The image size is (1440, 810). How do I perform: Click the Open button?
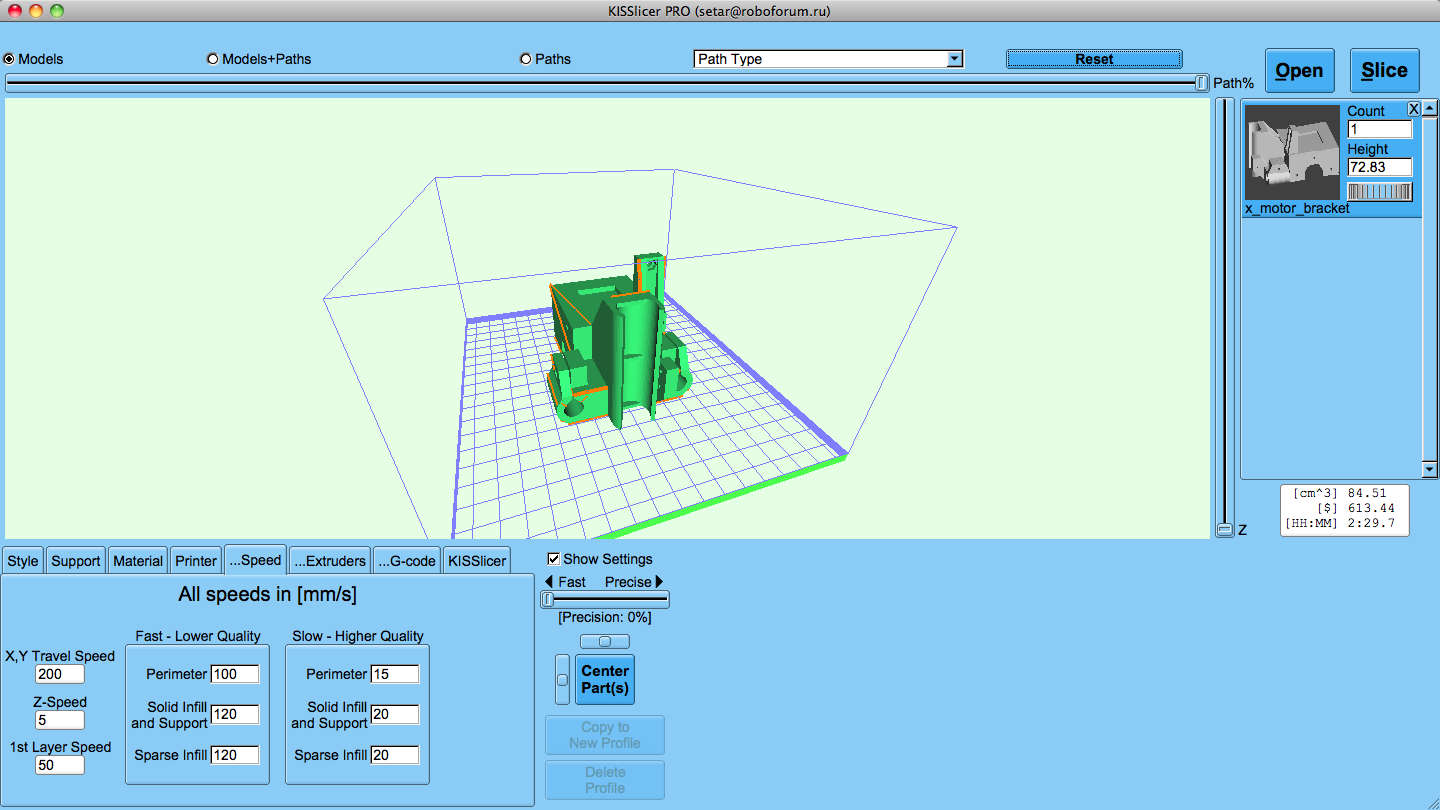1299,71
